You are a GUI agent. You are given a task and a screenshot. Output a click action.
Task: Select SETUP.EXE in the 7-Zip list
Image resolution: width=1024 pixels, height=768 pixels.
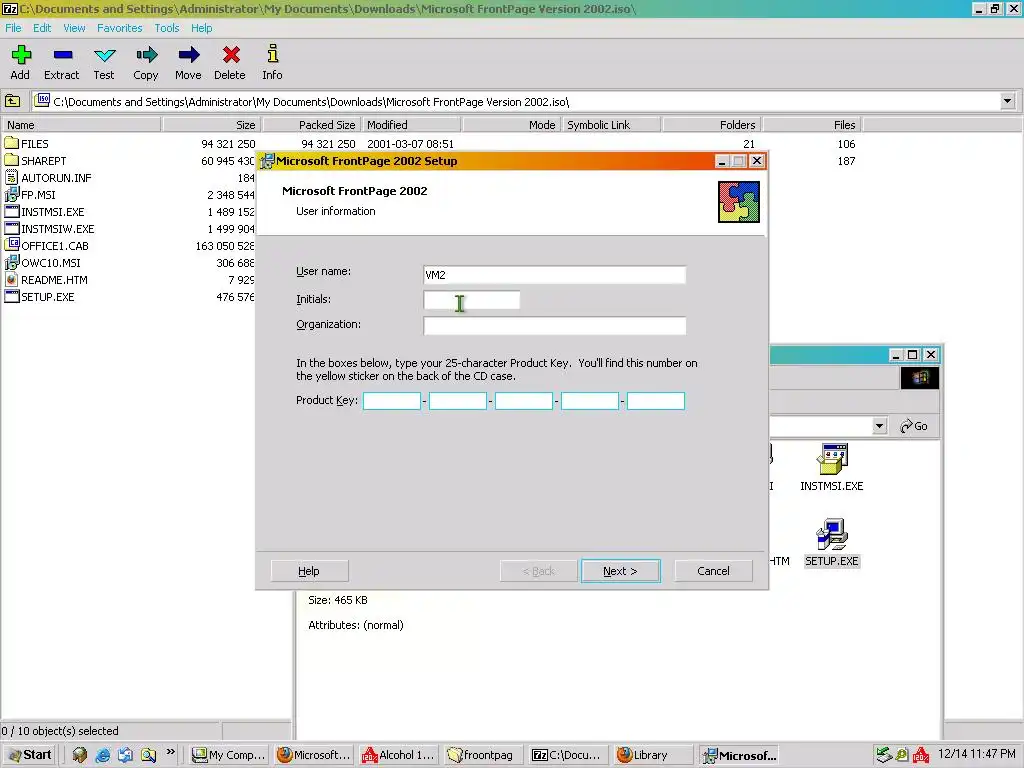coord(39,296)
